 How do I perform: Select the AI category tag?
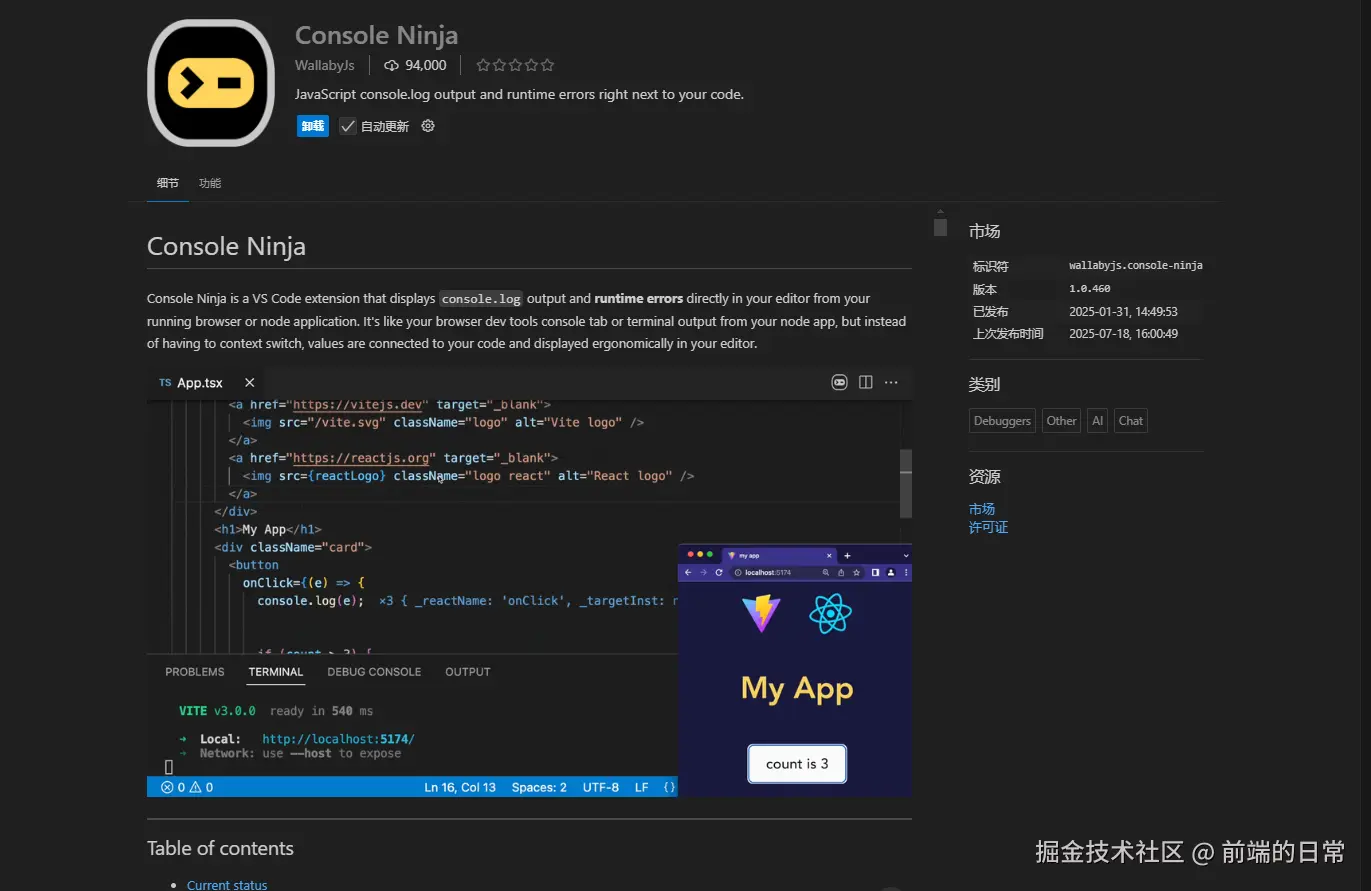pos(1098,421)
